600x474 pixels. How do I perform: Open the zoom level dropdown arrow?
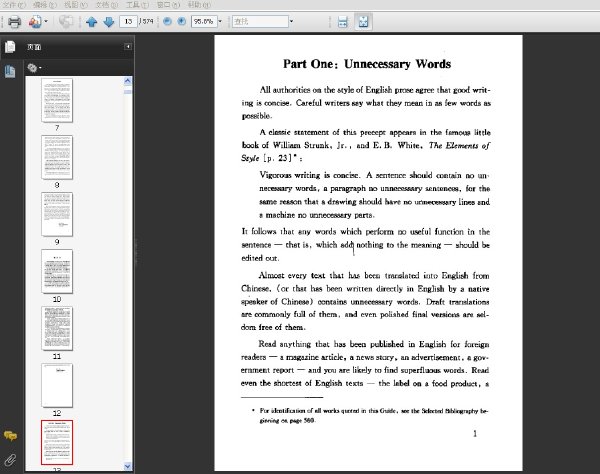[220, 21]
